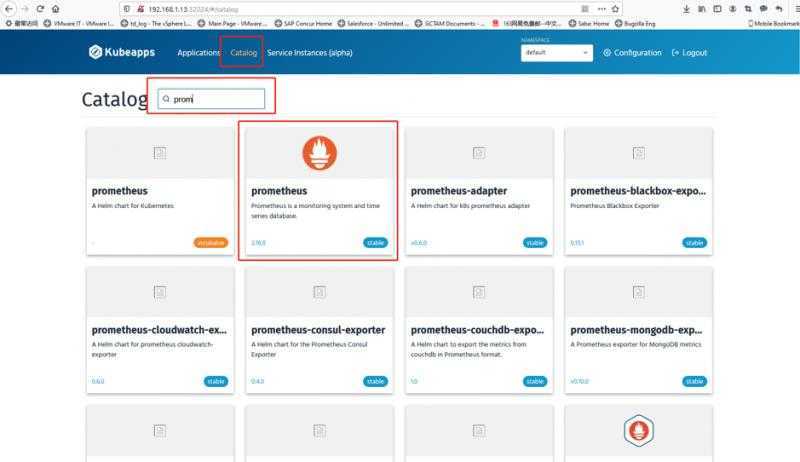
Task: Open the stable prometheus monitoring chart card
Action: coord(319,191)
